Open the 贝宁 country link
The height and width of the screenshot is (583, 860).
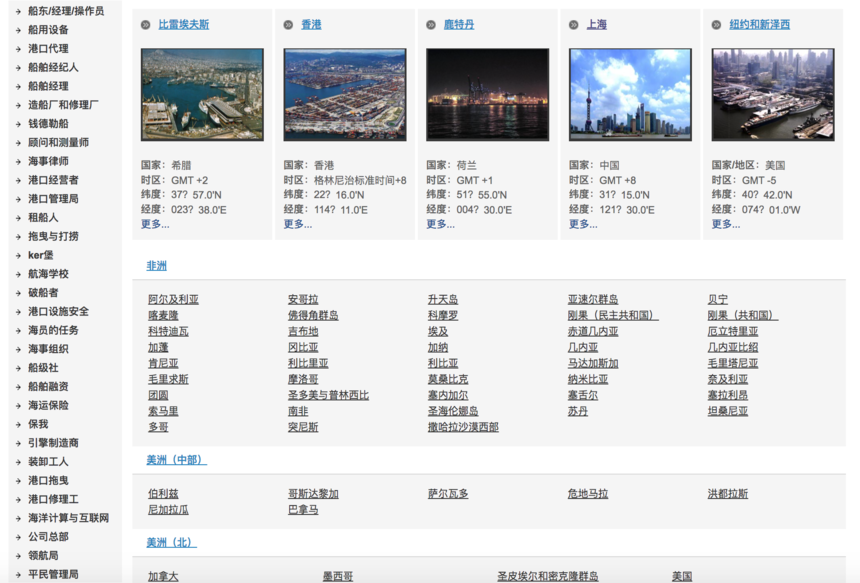click(718, 299)
